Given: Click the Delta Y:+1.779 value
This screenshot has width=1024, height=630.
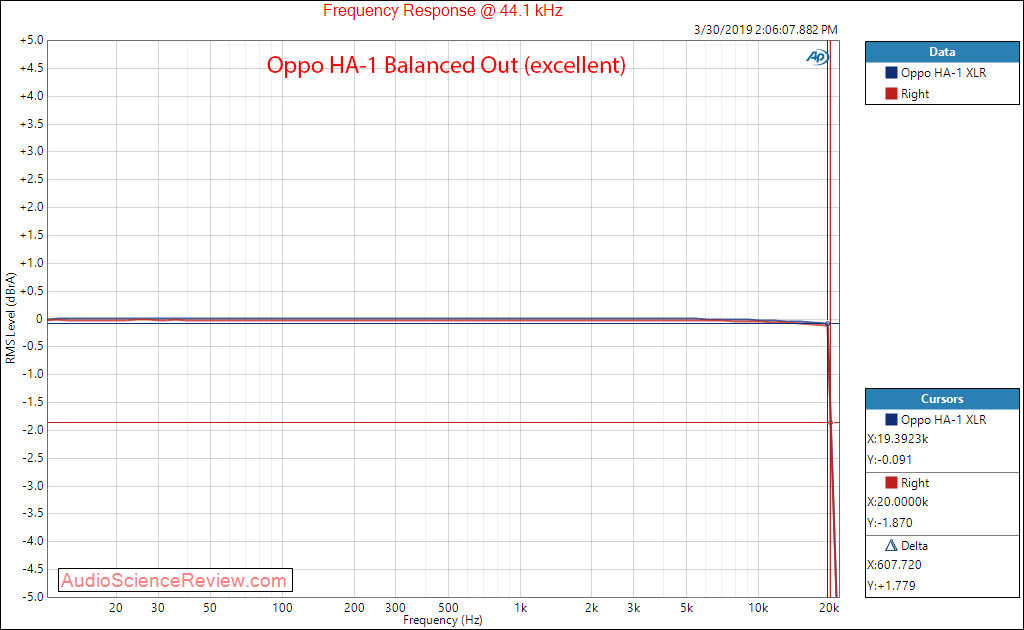Looking at the screenshot, I should click(891, 586).
